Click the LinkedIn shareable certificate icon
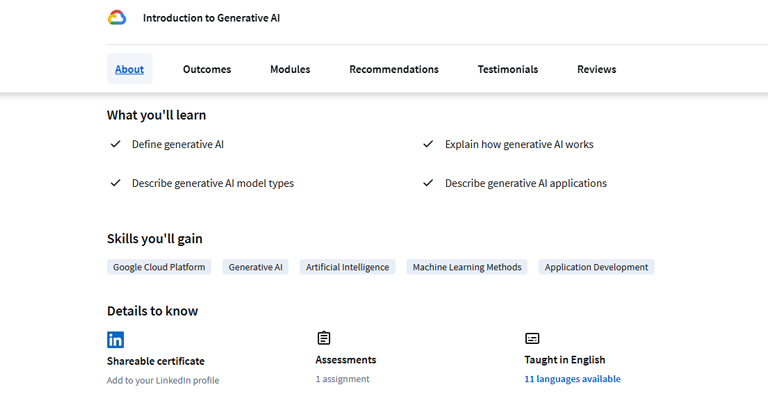 [116, 339]
